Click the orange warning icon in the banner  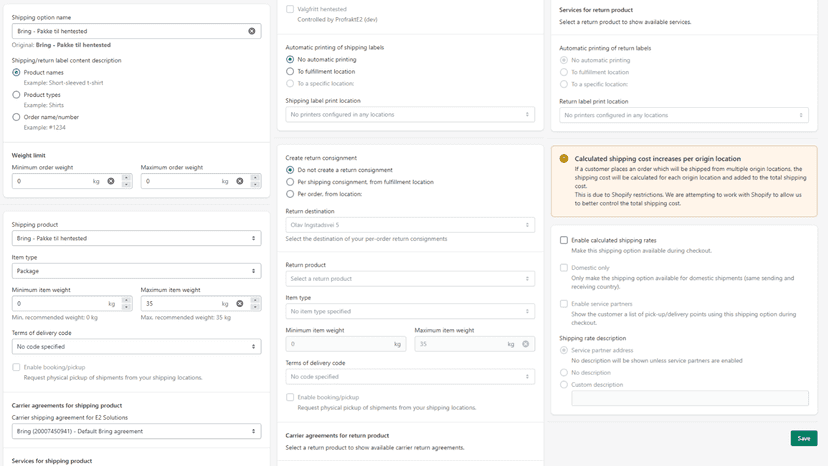[564, 159]
